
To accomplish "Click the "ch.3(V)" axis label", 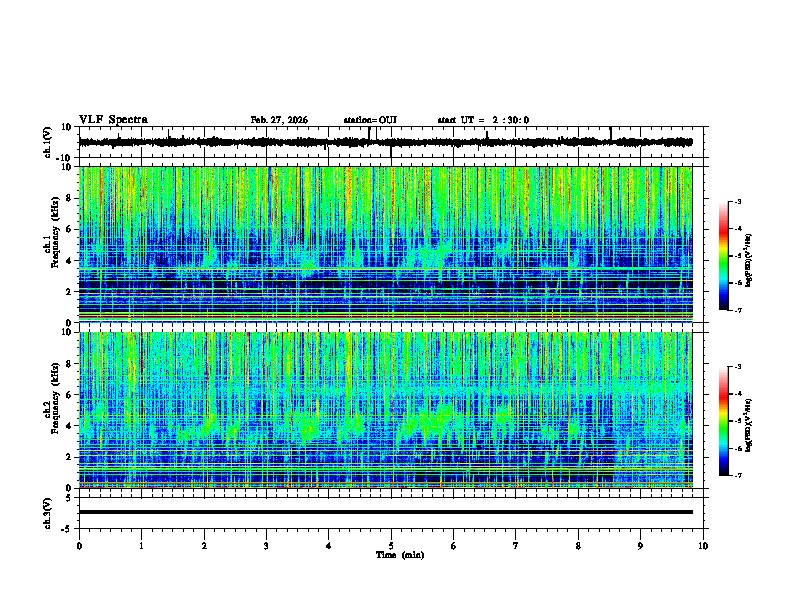I will pos(48,513).
